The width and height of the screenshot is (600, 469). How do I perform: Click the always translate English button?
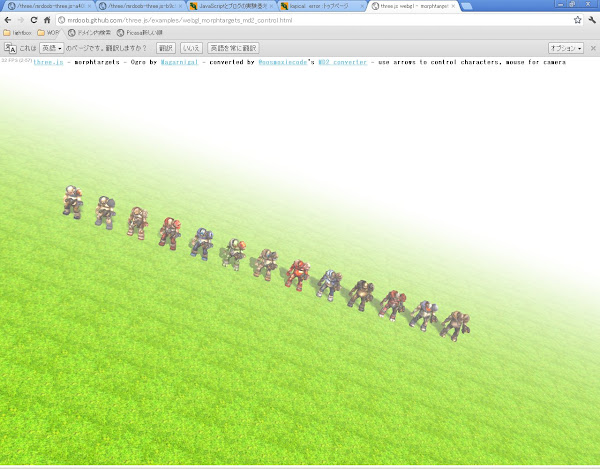coord(233,48)
